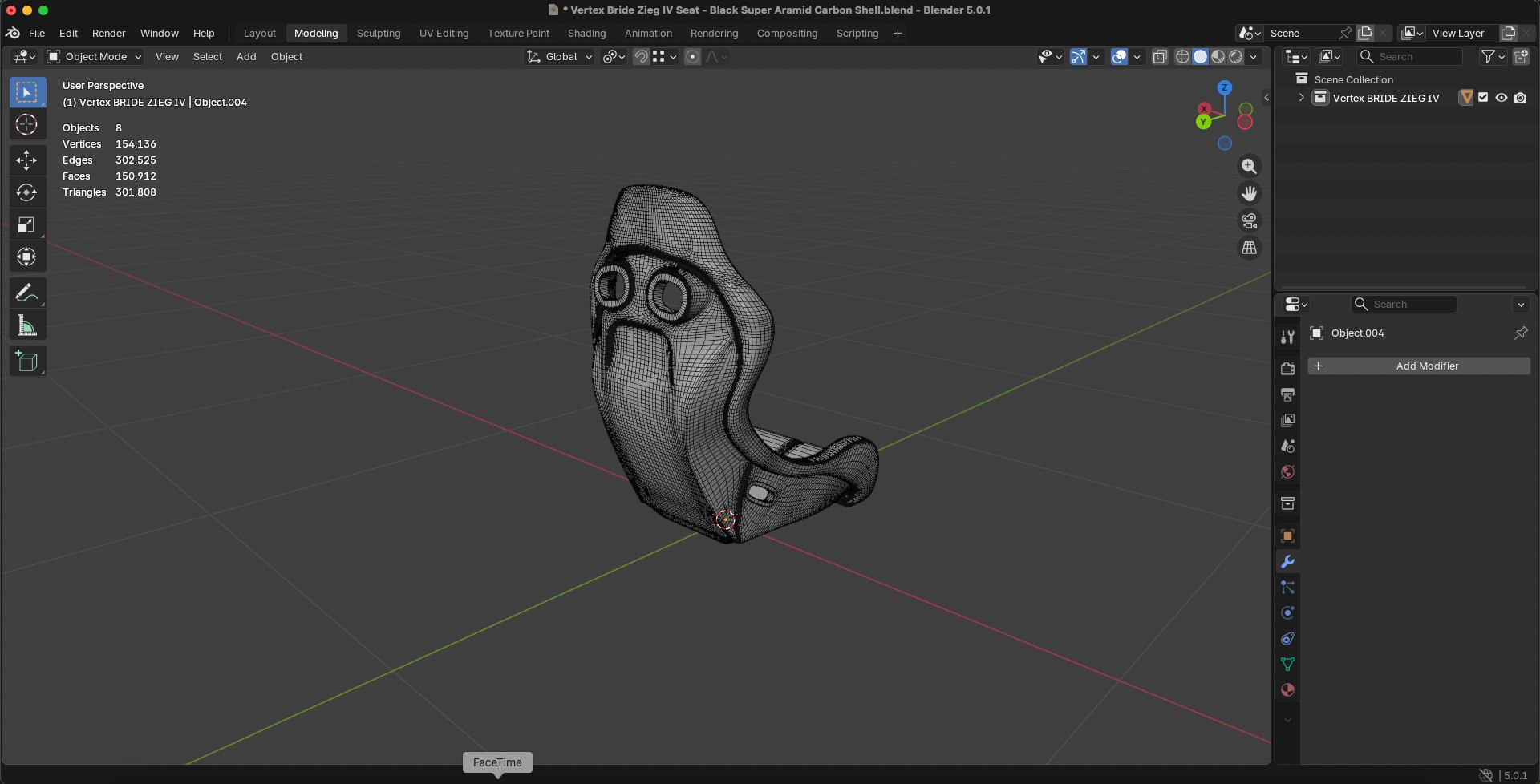Open the outliner filter dropdown

click(1492, 57)
